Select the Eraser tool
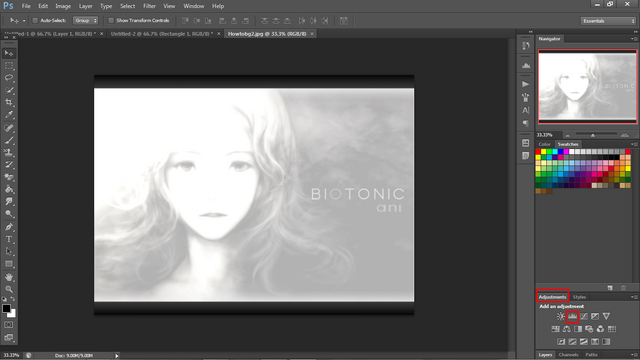640x360 pixels. pyautogui.click(x=9, y=177)
